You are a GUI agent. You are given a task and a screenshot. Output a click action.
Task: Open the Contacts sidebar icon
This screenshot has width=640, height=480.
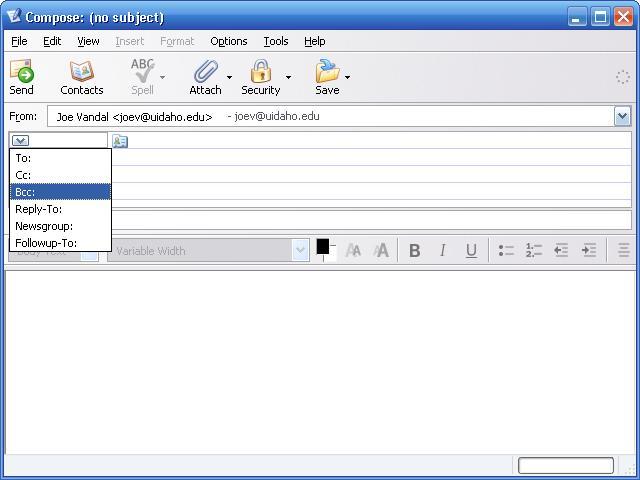tap(82, 71)
